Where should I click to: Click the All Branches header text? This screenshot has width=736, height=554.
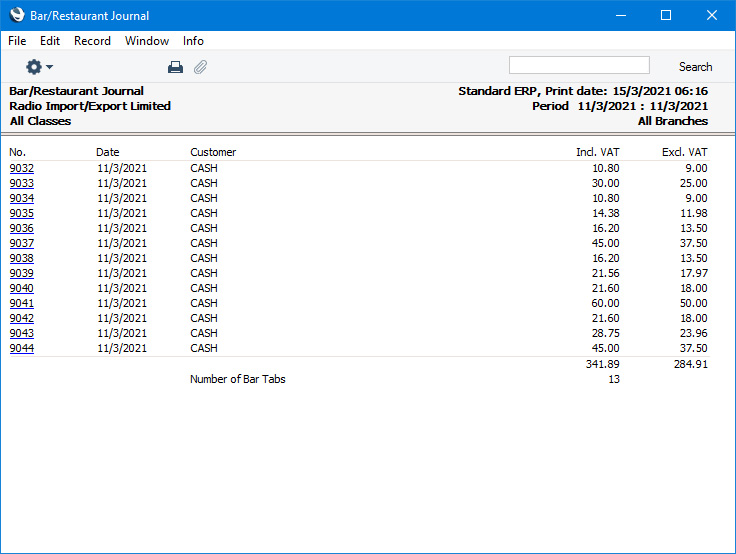click(x=673, y=121)
